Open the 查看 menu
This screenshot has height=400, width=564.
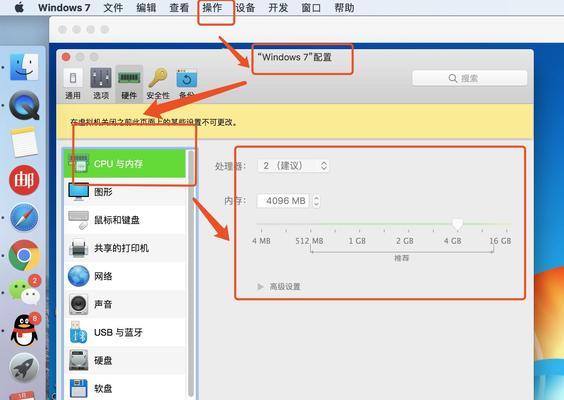[179, 8]
